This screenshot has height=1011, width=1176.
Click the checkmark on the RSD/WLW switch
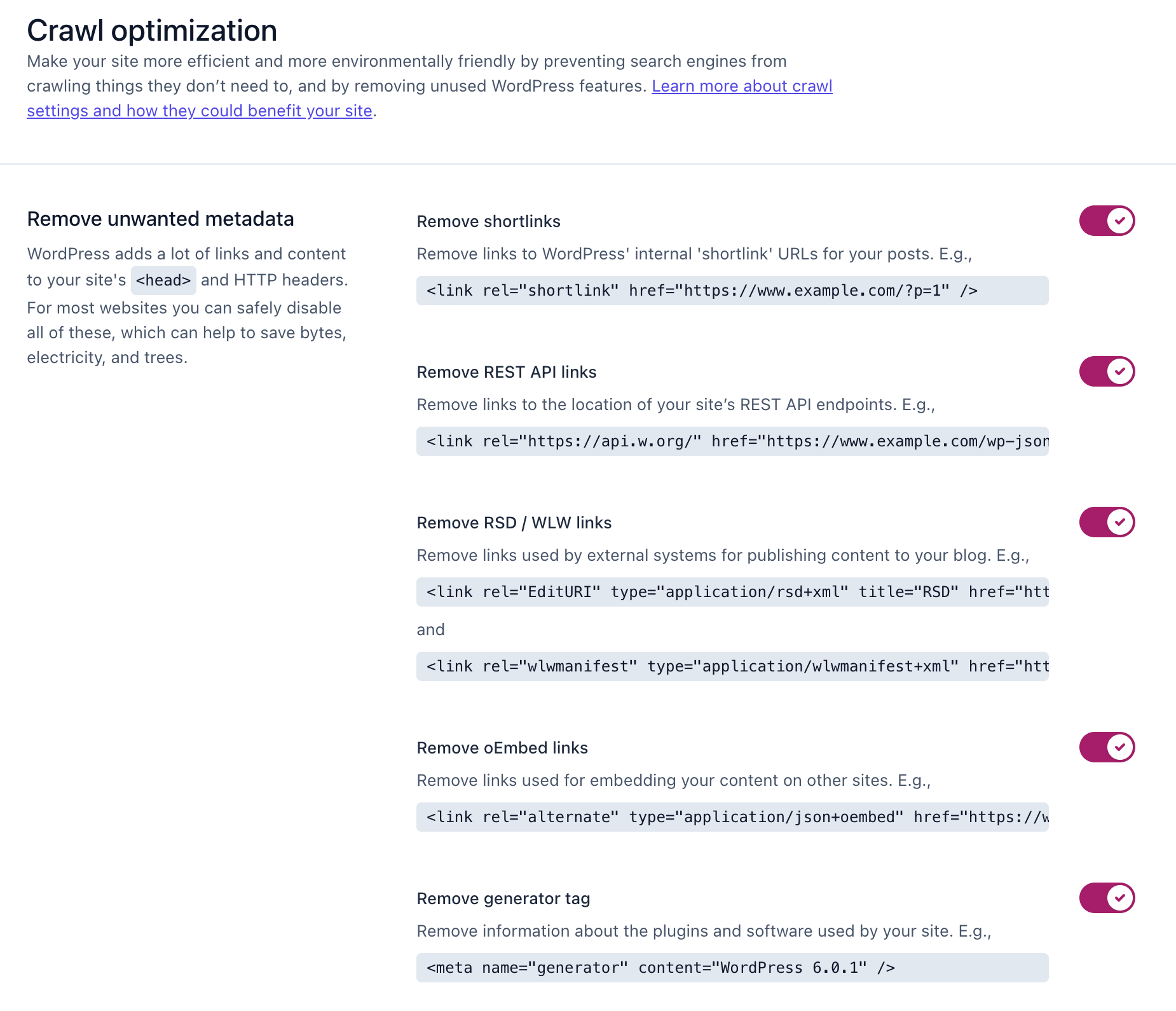coord(1119,521)
